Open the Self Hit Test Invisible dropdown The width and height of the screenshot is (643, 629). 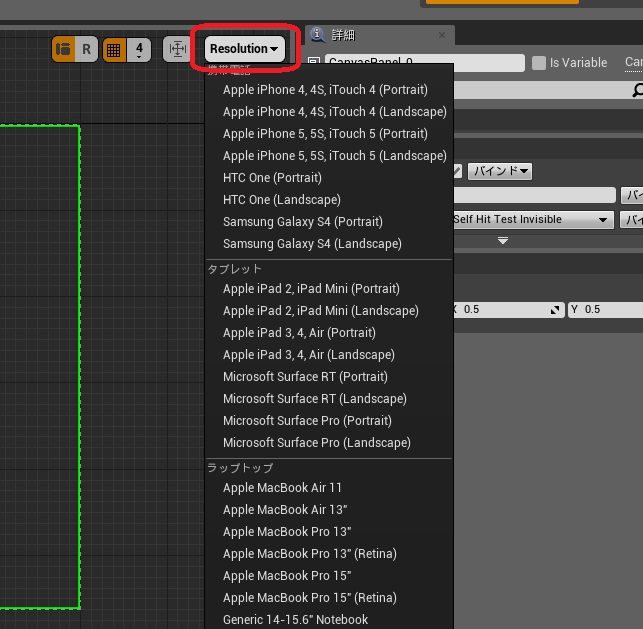click(x=533, y=220)
